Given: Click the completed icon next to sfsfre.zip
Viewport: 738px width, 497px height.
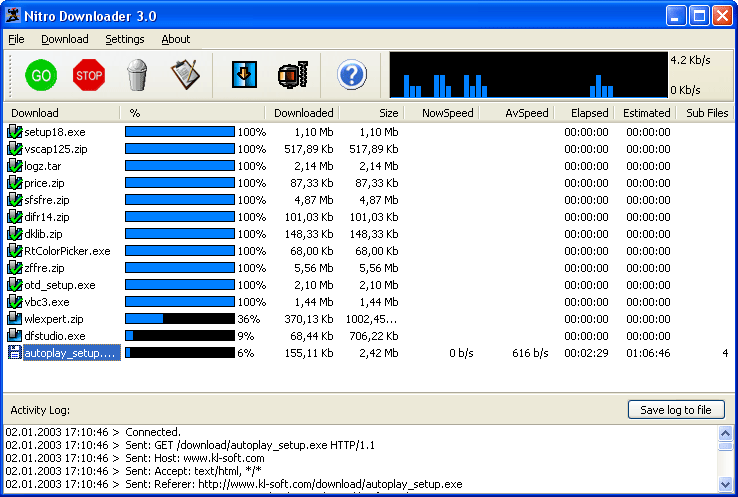Looking at the screenshot, I should (15, 200).
